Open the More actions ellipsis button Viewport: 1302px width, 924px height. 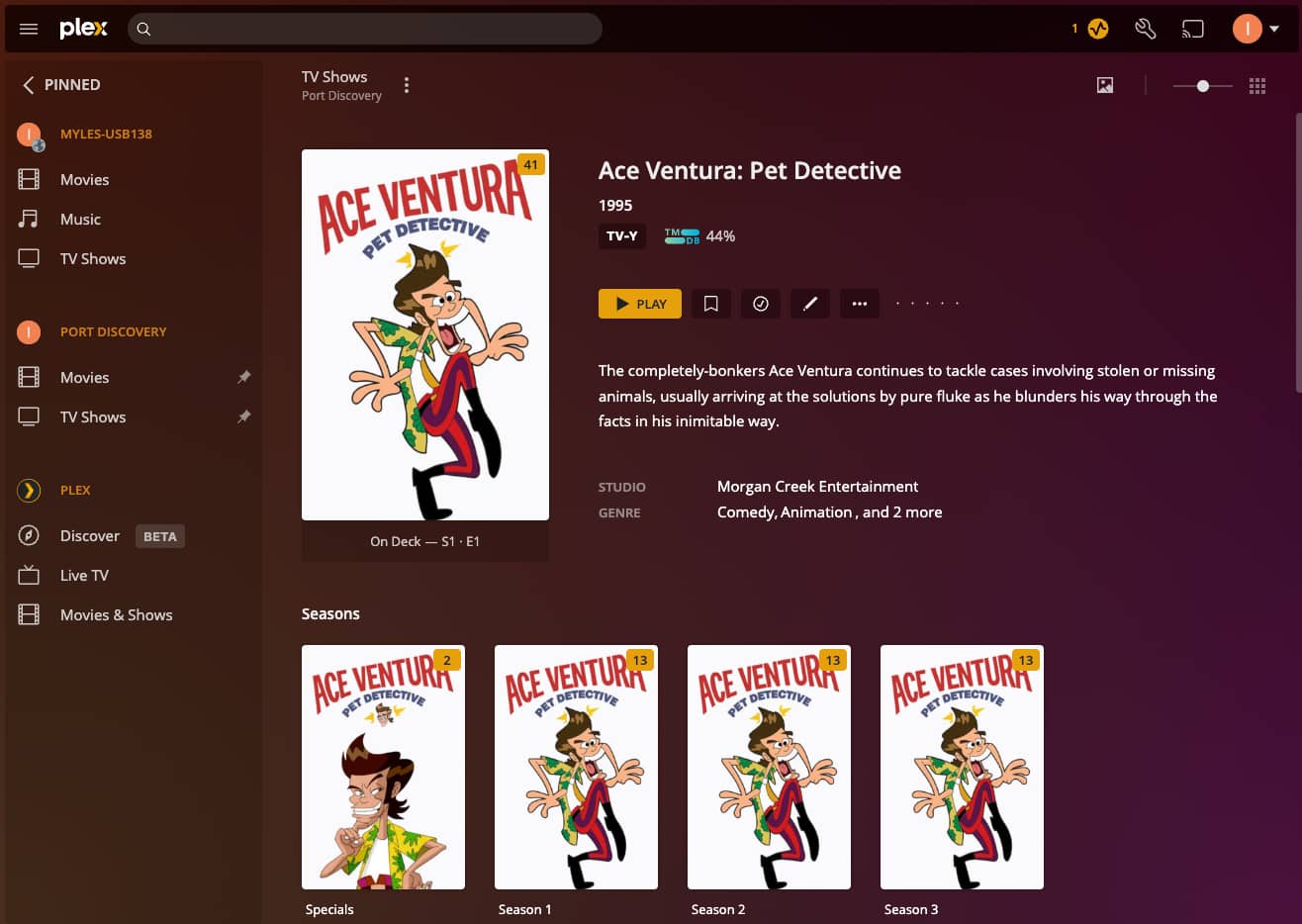pyautogui.click(x=860, y=304)
